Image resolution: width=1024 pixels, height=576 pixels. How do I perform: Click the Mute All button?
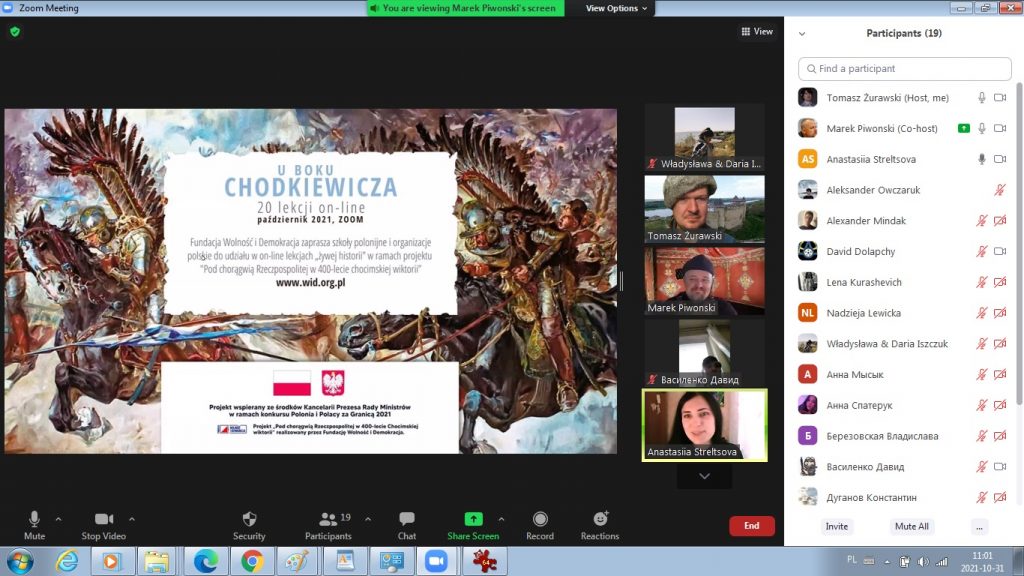click(911, 526)
